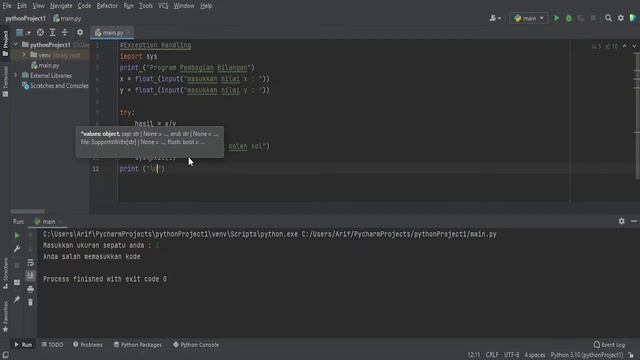Screen dimensions: 640x360
Task: Toggle scroll to end icon in Run panel
Action: (x=31, y=276)
